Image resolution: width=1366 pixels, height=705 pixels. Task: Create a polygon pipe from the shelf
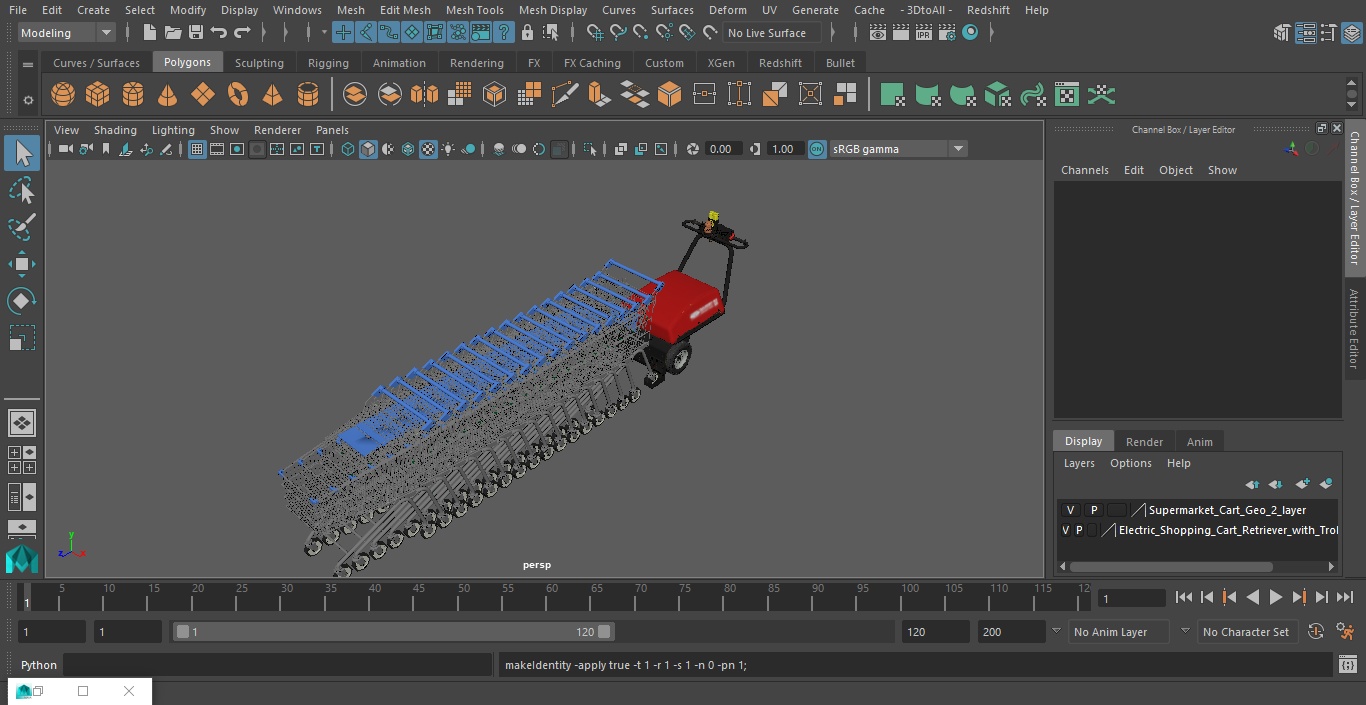(x=308, y=95)
